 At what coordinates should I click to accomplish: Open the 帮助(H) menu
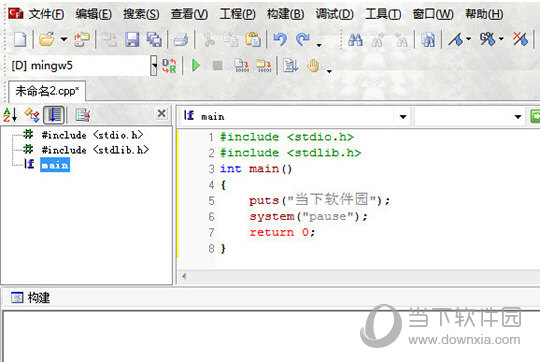point(484,14)
